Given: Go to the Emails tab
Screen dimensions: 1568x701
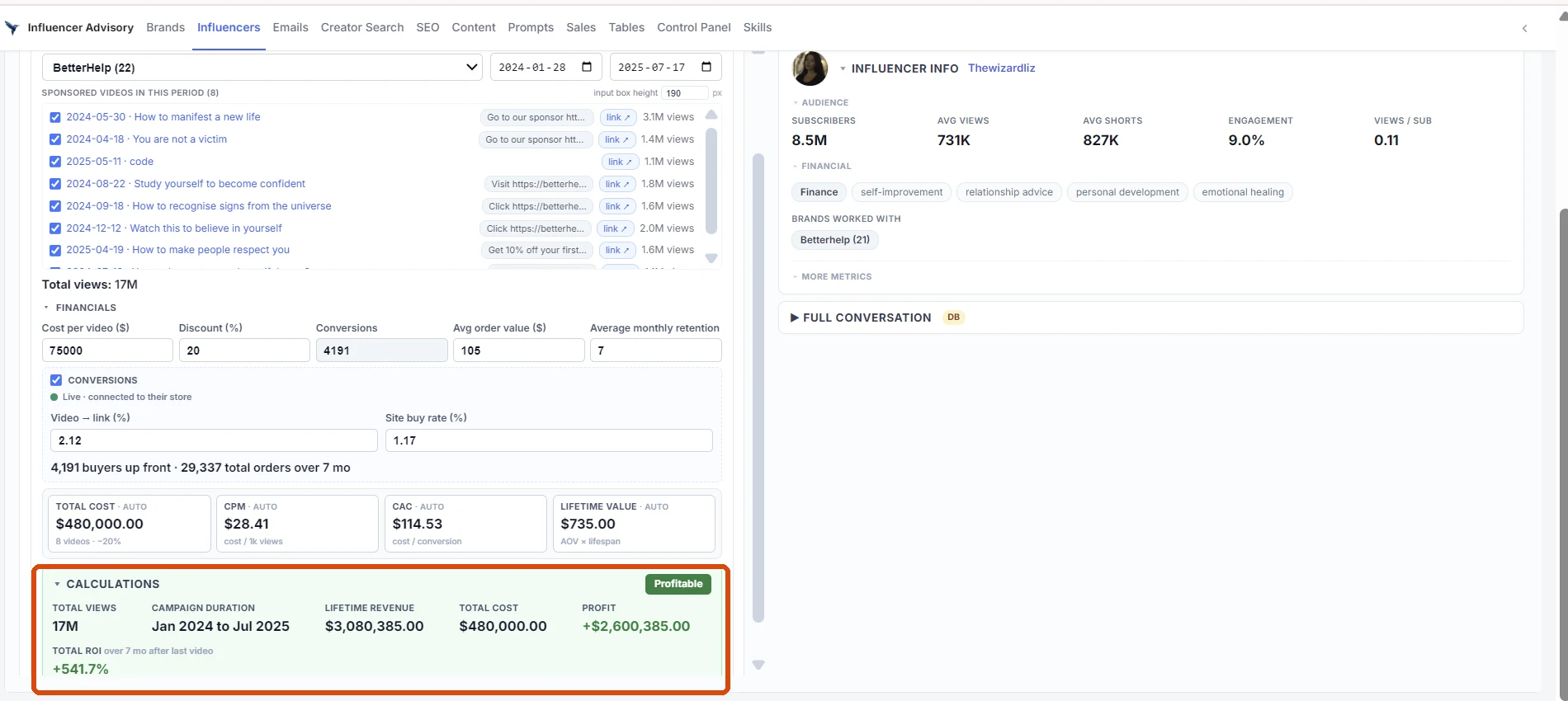Looking at the screenshot, I should [290, 27].
